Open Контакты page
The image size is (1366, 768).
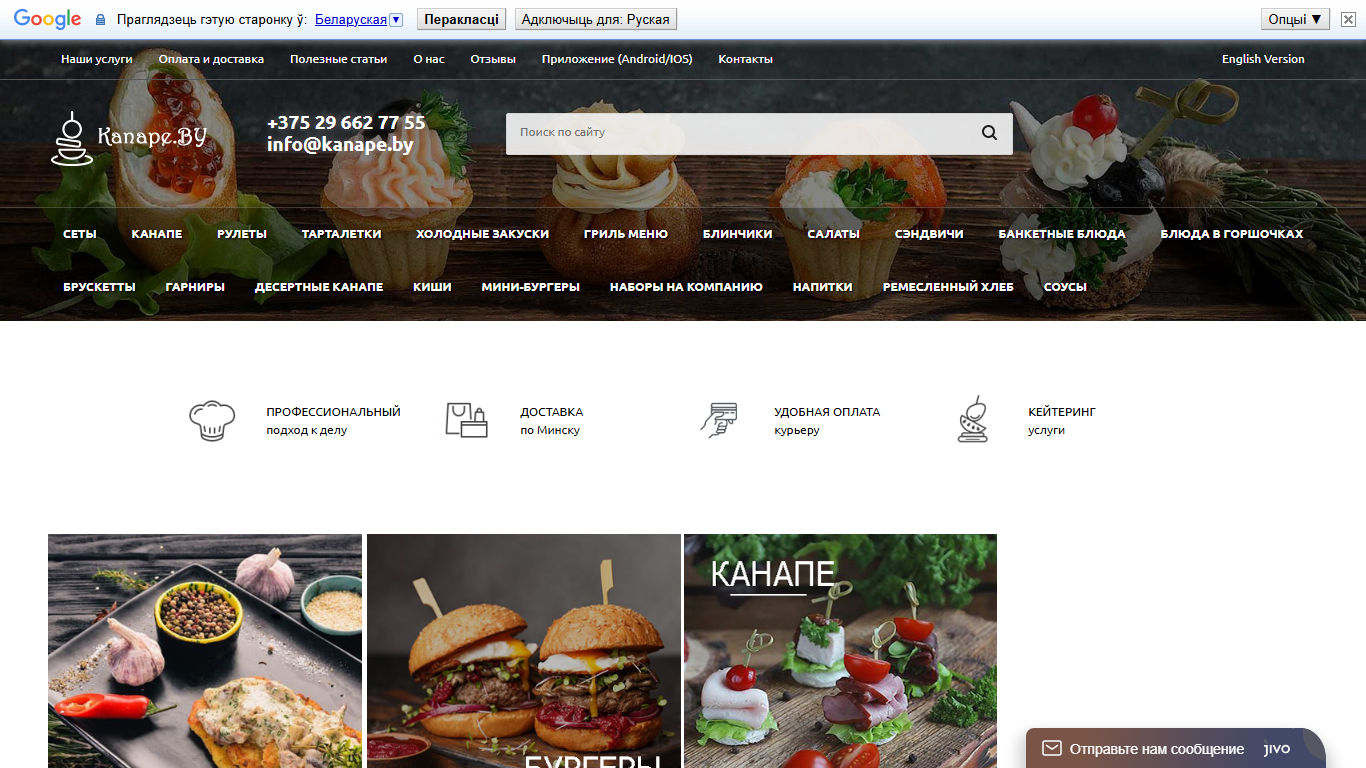pos(745,59)
